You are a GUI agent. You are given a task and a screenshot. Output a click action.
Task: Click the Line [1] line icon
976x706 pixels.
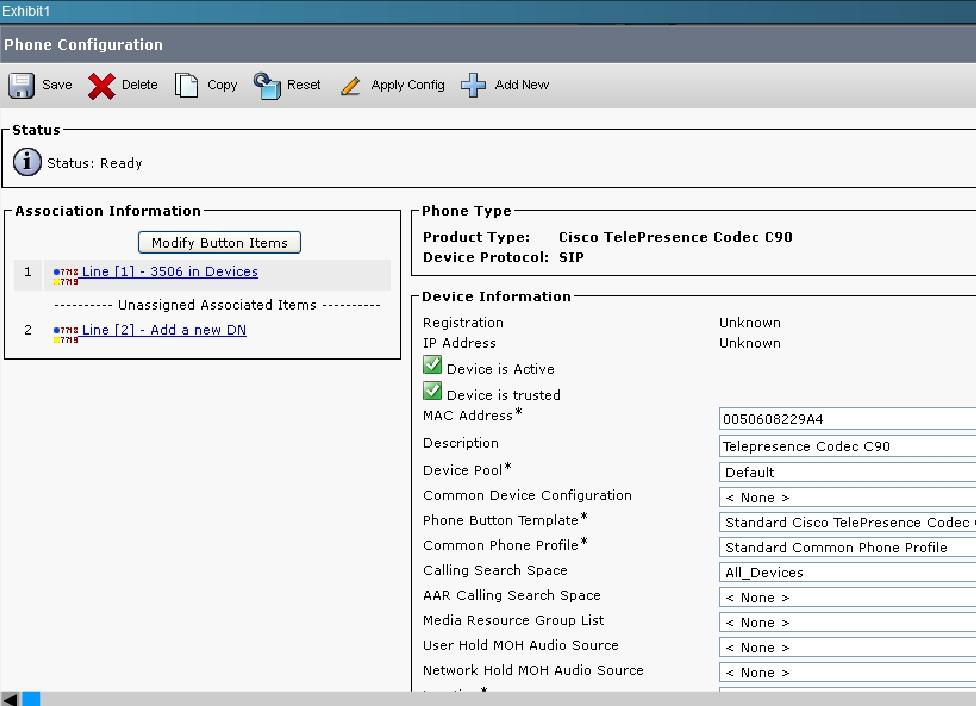click(x=66, y=276)
